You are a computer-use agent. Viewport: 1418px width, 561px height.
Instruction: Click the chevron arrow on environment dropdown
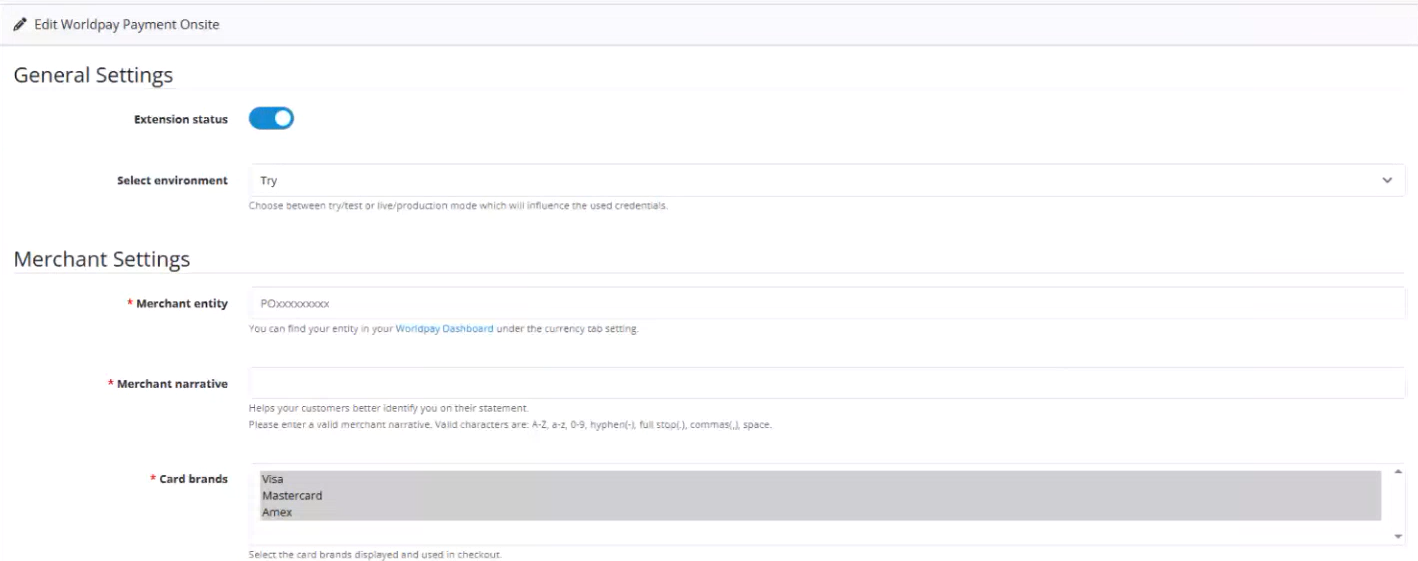pos(1387,181)
